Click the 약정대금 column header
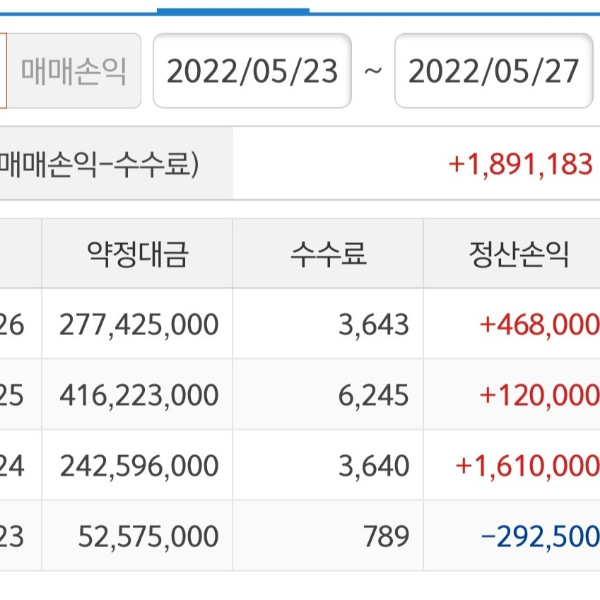 click(137, 254)
